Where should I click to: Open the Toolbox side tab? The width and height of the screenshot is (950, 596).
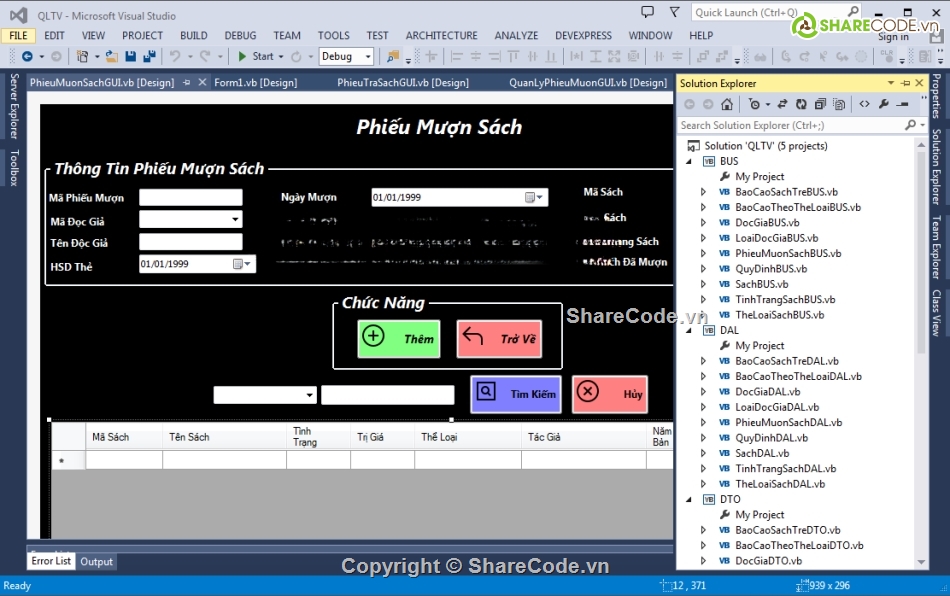pos(14,168)
